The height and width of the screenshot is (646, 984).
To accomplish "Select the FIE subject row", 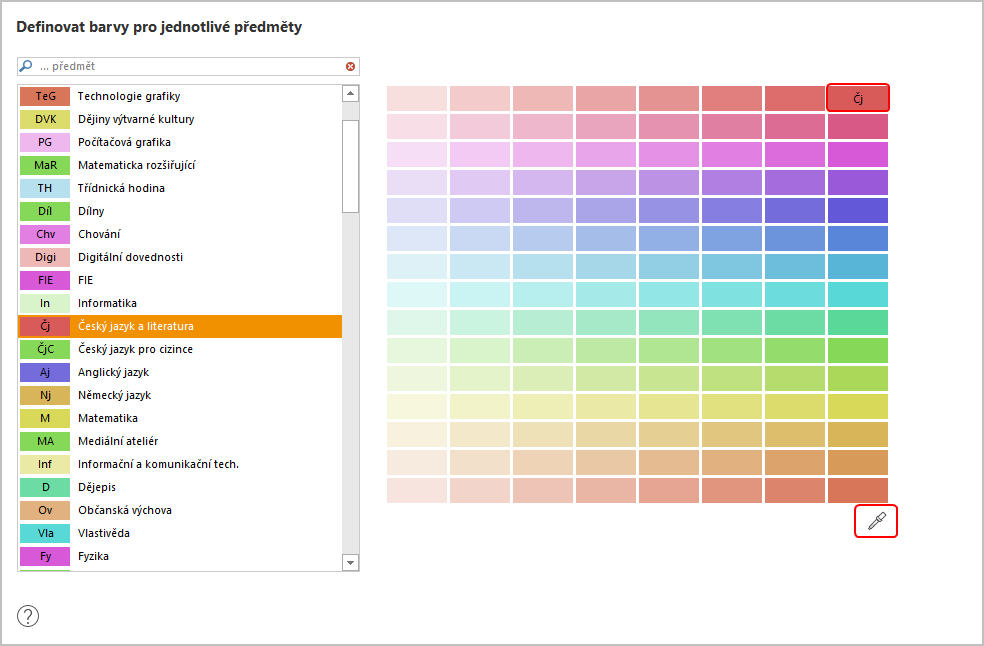I will coord(180,280).
